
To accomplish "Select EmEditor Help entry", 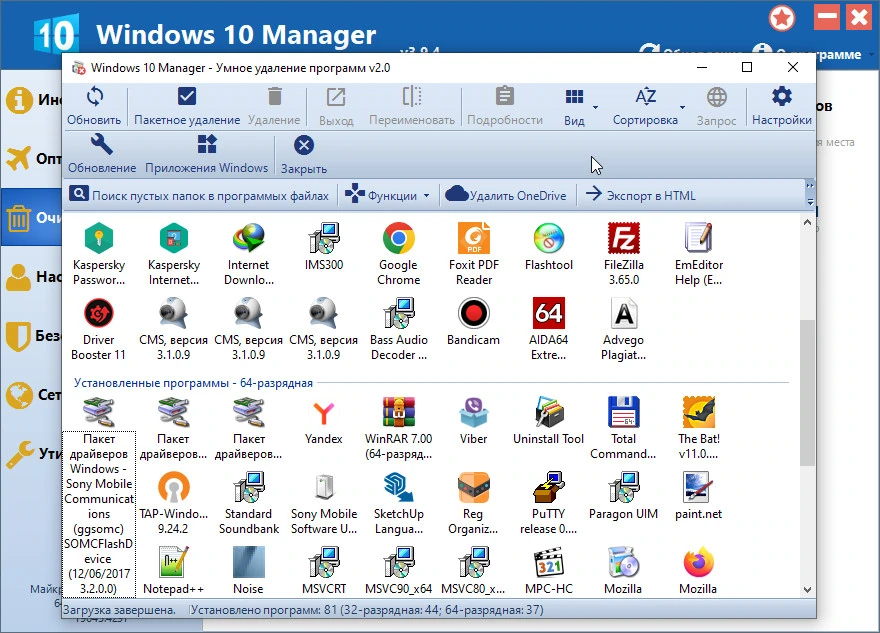I will (699, 254).
